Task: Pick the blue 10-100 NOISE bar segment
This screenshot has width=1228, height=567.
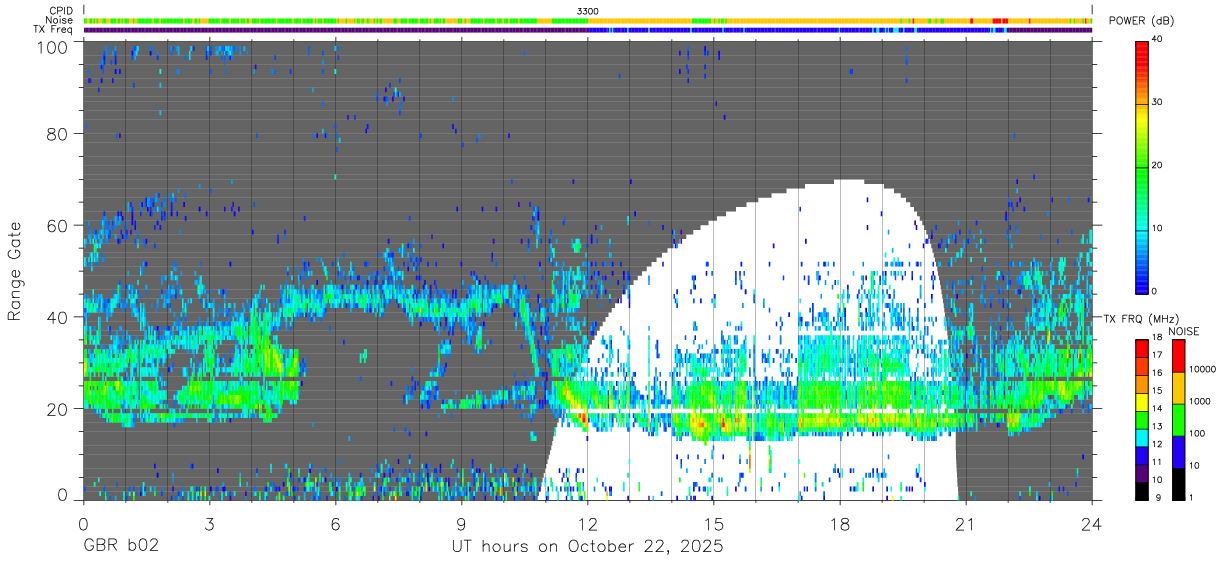Action: pyautogui.click(x=1177, y=450)
